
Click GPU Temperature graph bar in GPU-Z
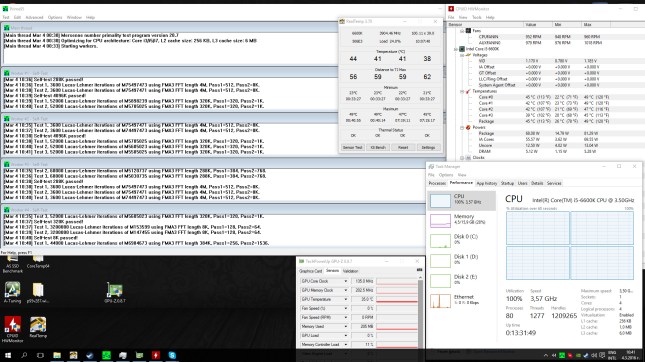pos(397,299)
